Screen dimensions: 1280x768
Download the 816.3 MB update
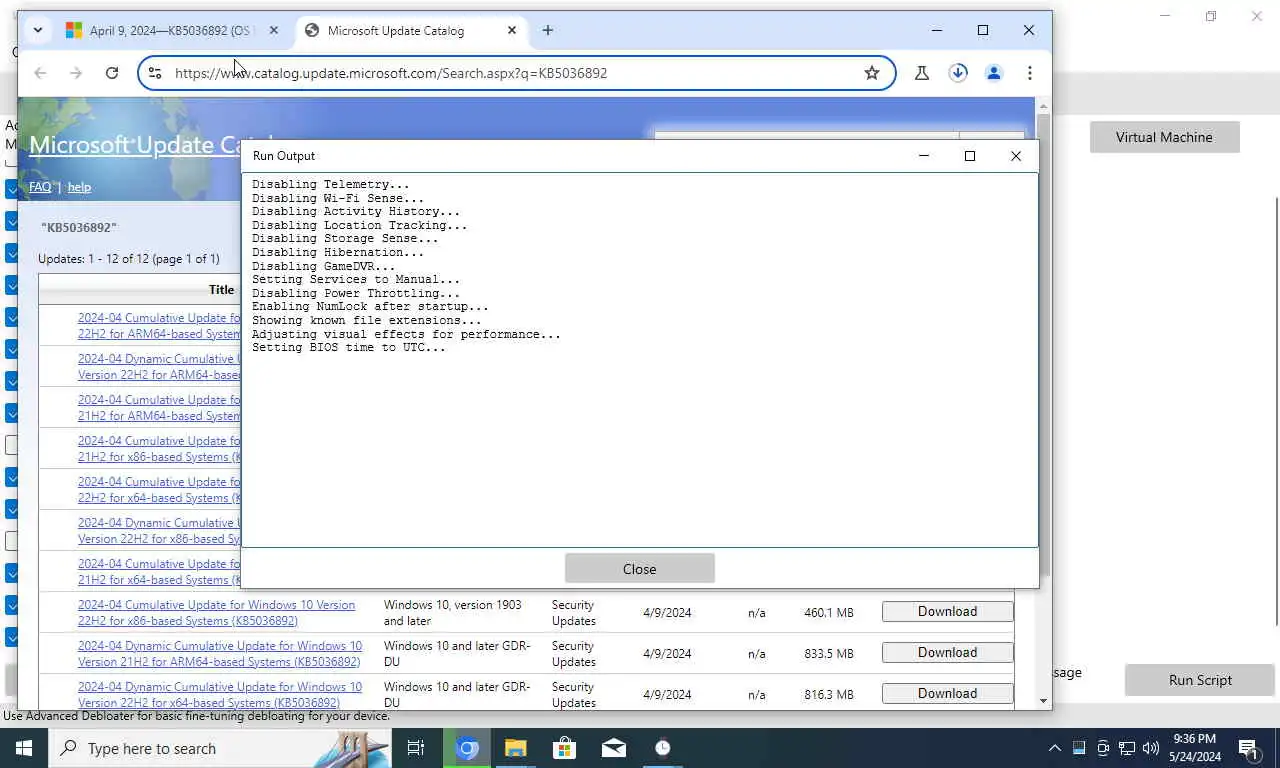[x=947, y=694]
